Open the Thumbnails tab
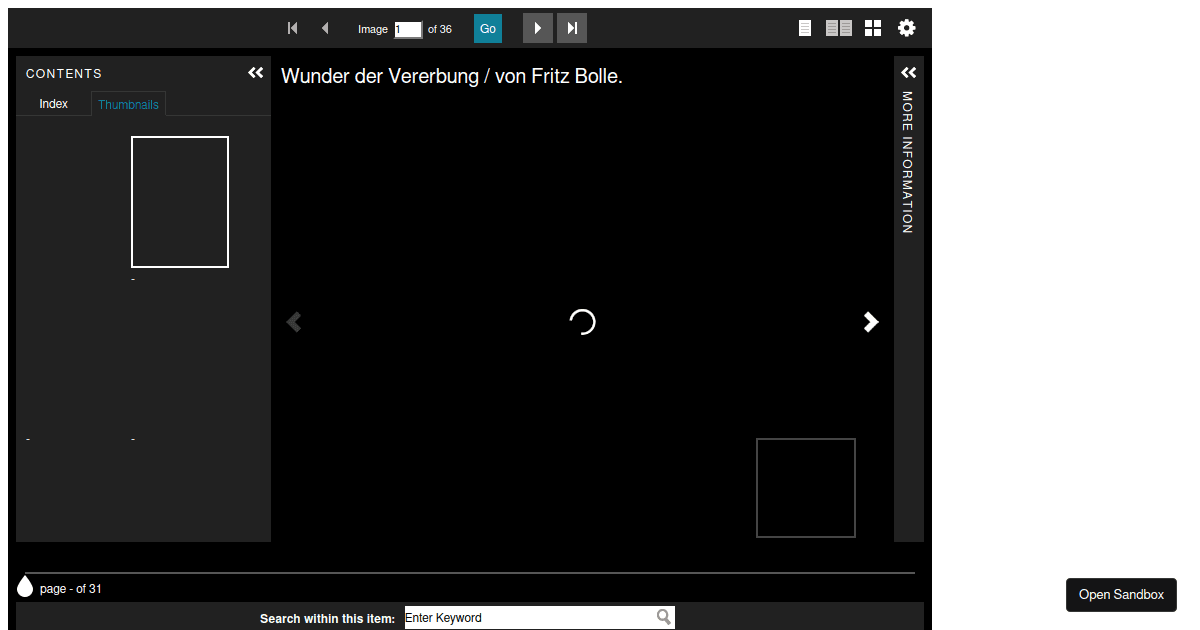1200x630 pixels. [128, 103]
